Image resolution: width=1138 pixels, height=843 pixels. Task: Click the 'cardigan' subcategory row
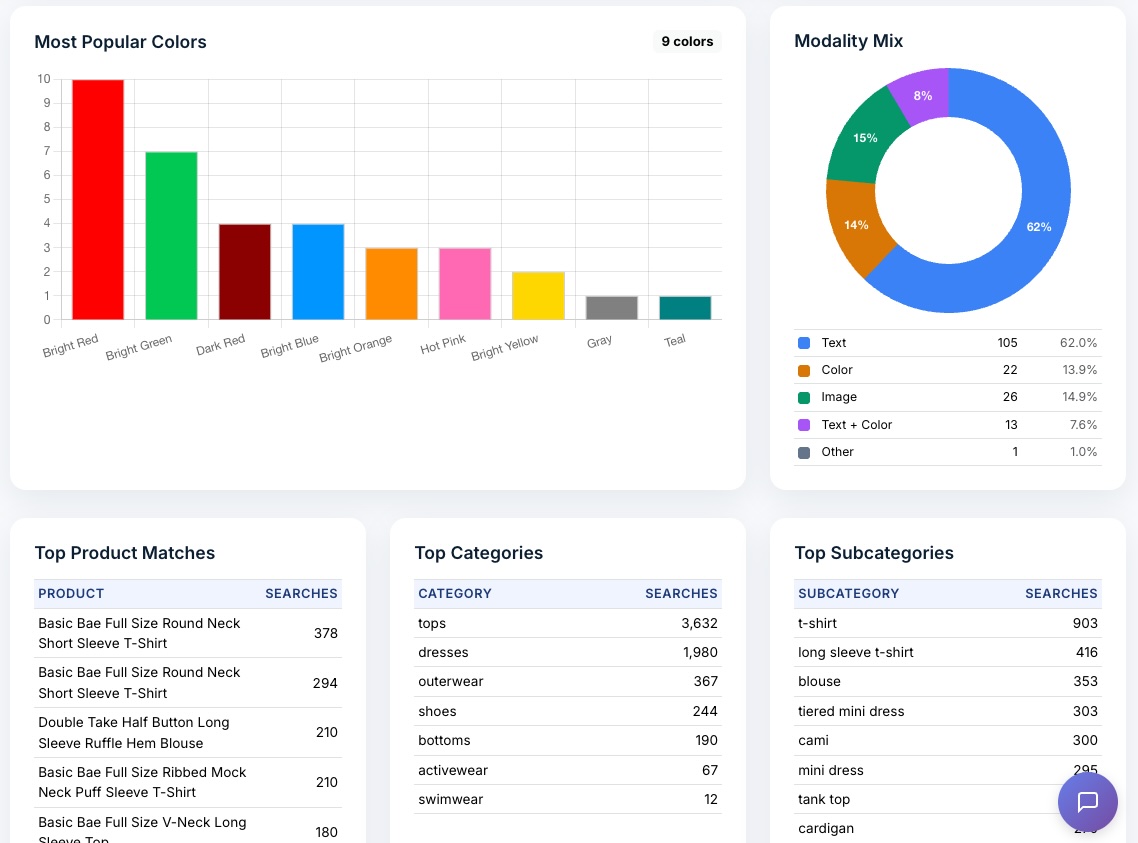point(948,828)
